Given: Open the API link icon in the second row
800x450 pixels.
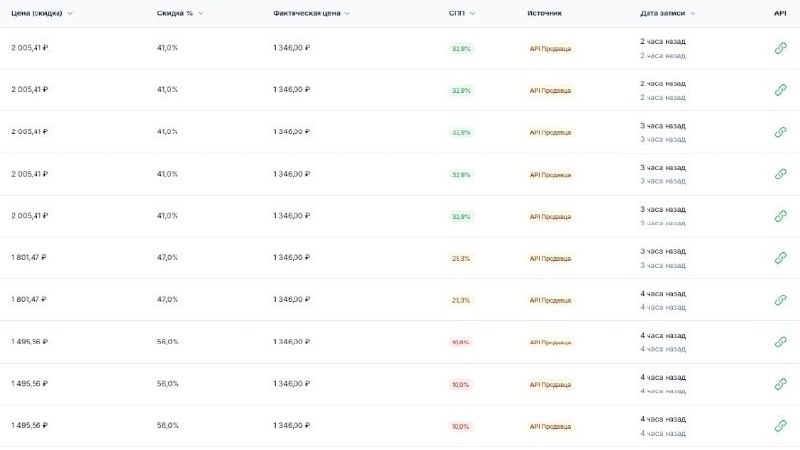Looking at the screenshot, I should (780, 90).
